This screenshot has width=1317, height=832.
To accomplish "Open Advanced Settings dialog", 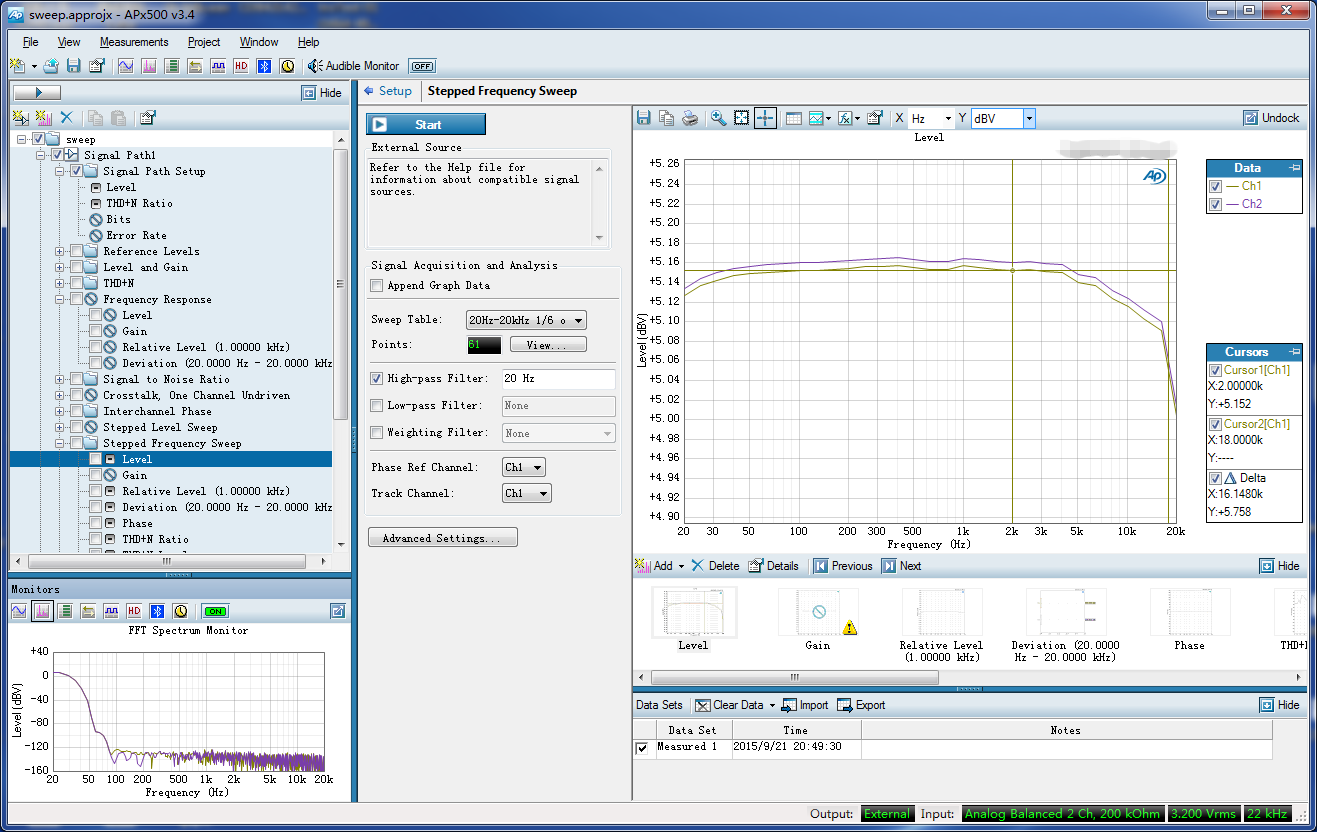I will tap(442, 538).
